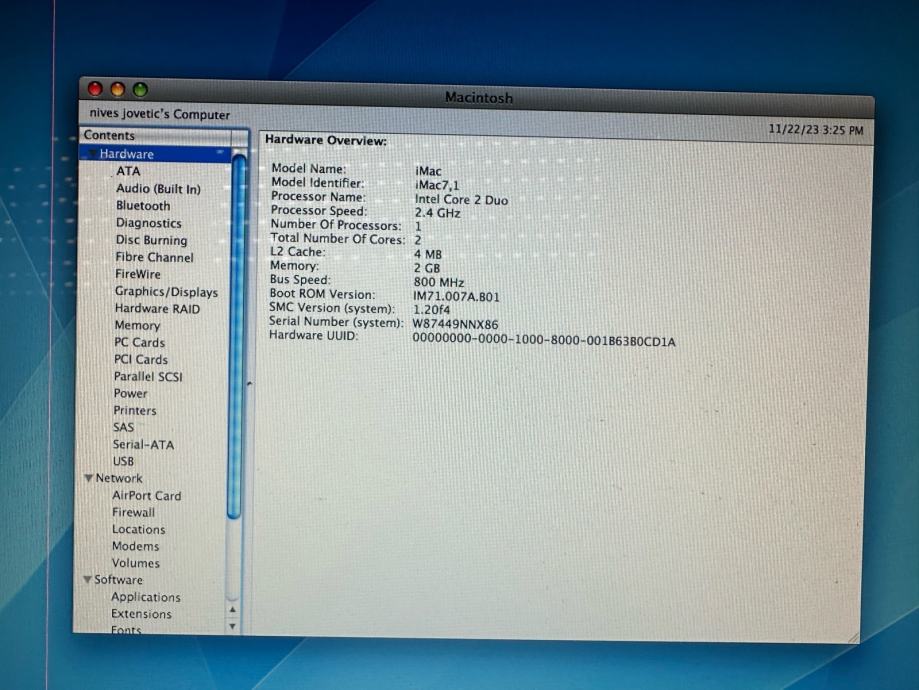
Task: Select USB in the hardware list
Action: (x=123, y=461)
